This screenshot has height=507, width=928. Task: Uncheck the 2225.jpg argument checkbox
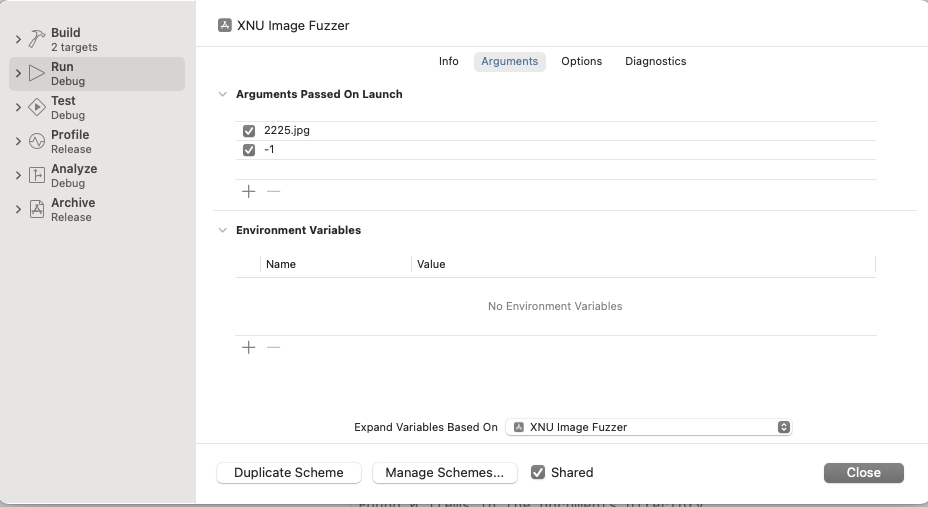coord(249,131)
